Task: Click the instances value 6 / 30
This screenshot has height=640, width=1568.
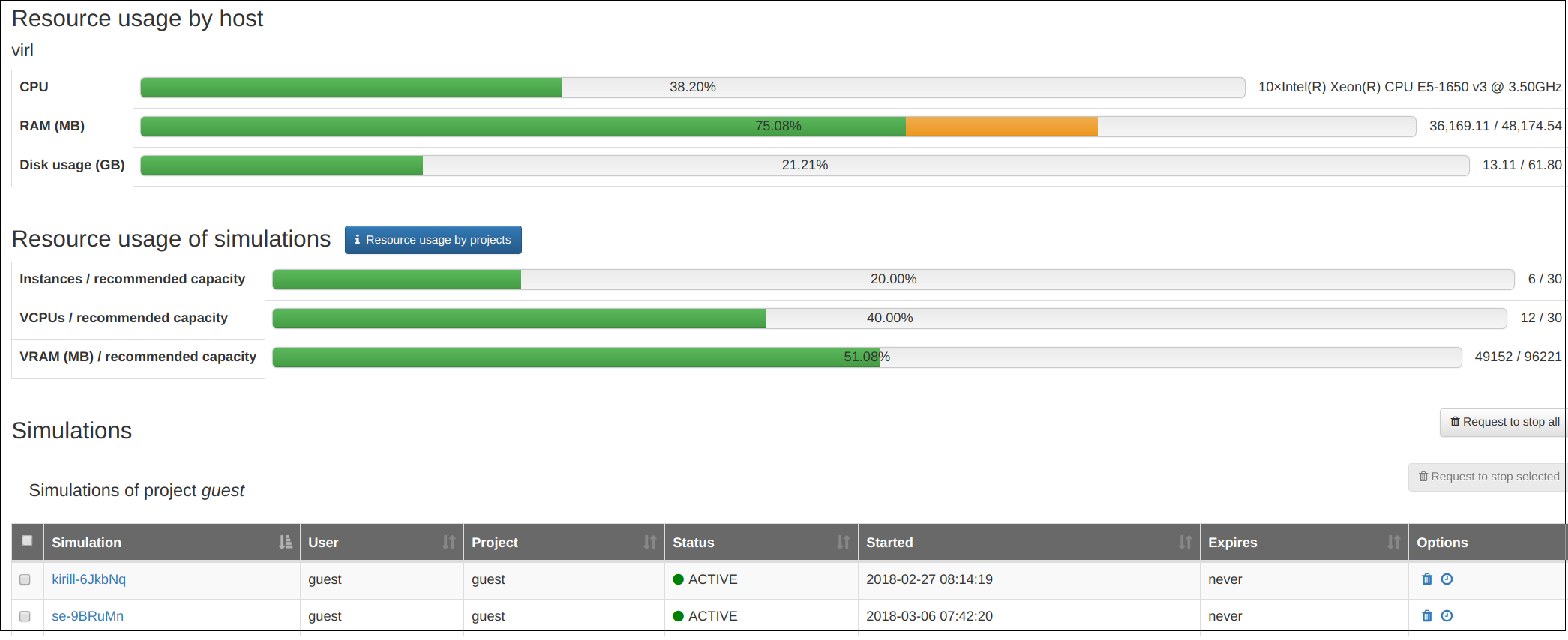Action: (1545, 279)
